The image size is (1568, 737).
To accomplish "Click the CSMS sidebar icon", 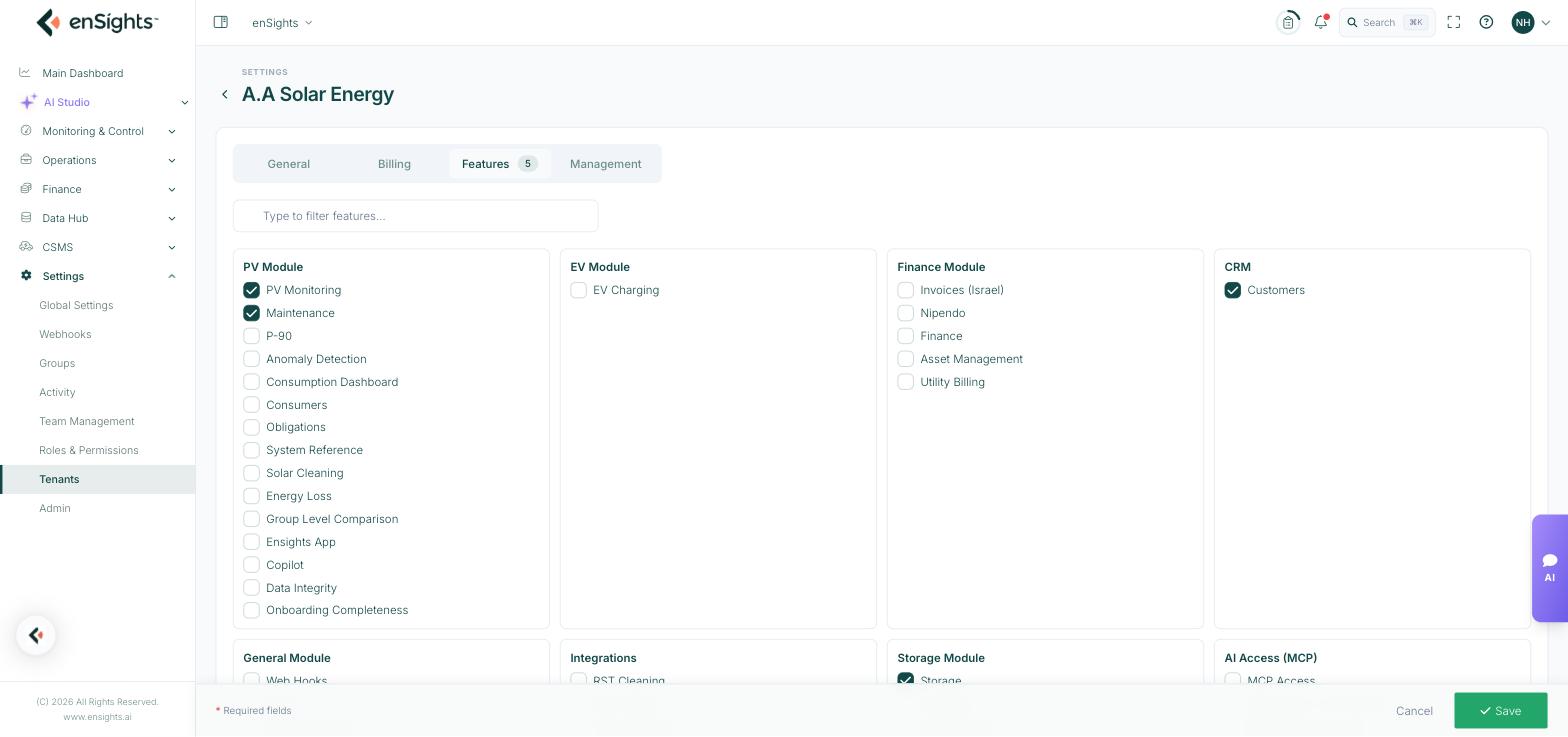I will click(x=26, y=246).
